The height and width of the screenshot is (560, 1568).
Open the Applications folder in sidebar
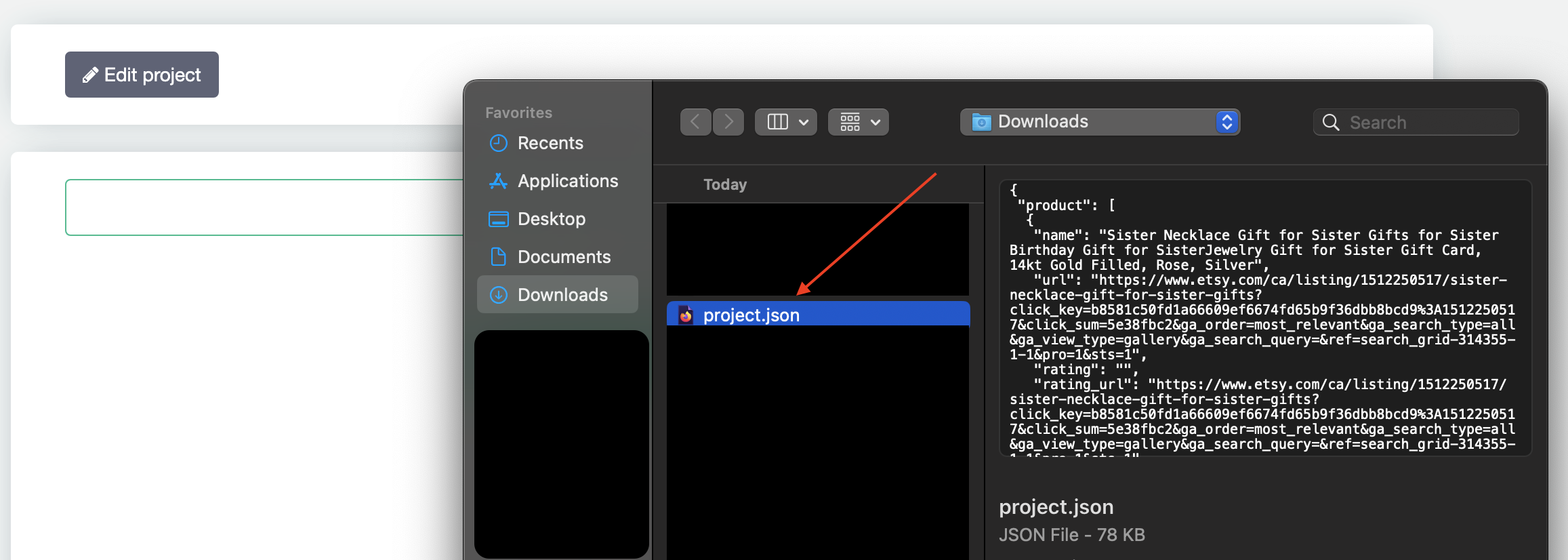pyautogui.click(x=567, y=181)
